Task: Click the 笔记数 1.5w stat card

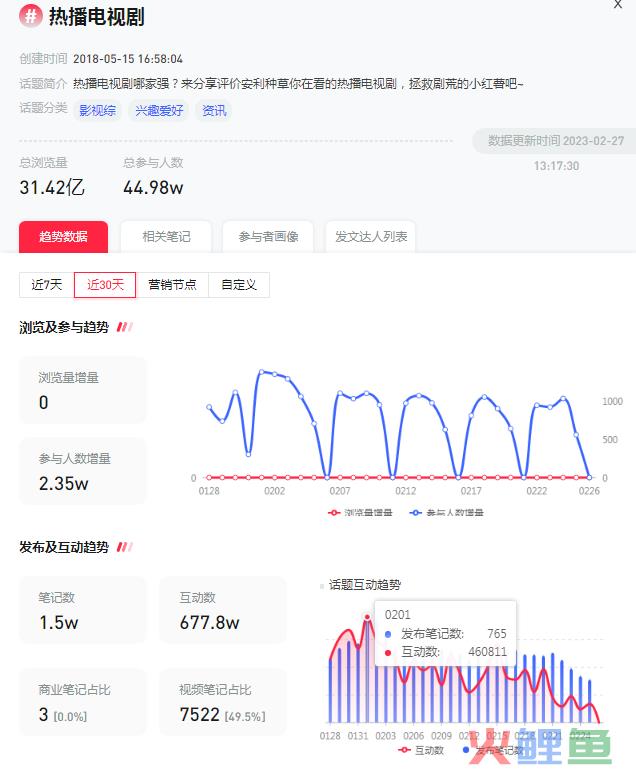Action: coord(83,610)
